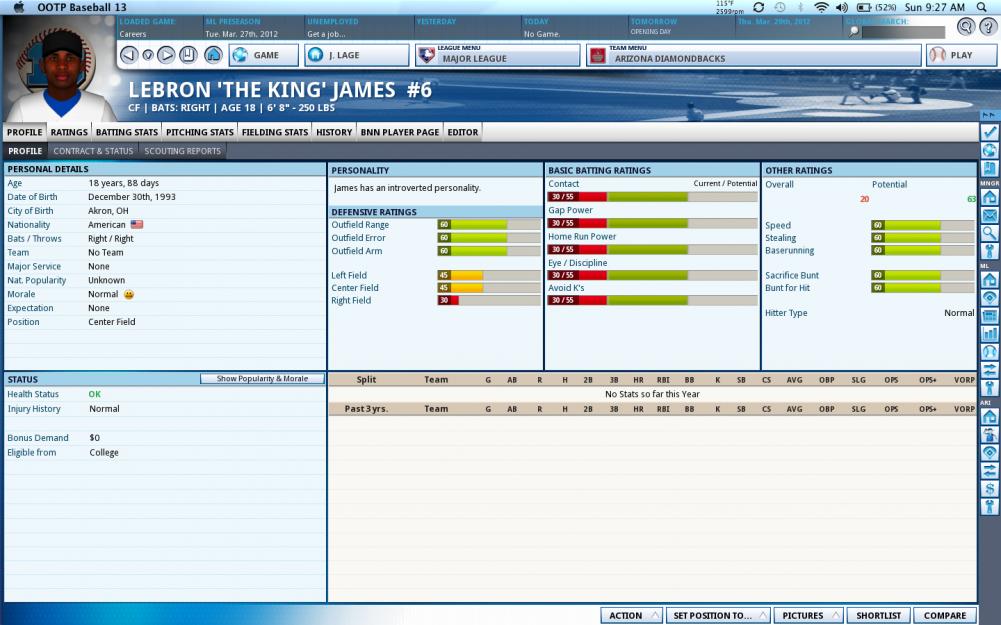Screen dimensions: 1001x625
Task: Open the mail envelope icon in the sidebar
Action: point(989,215)
